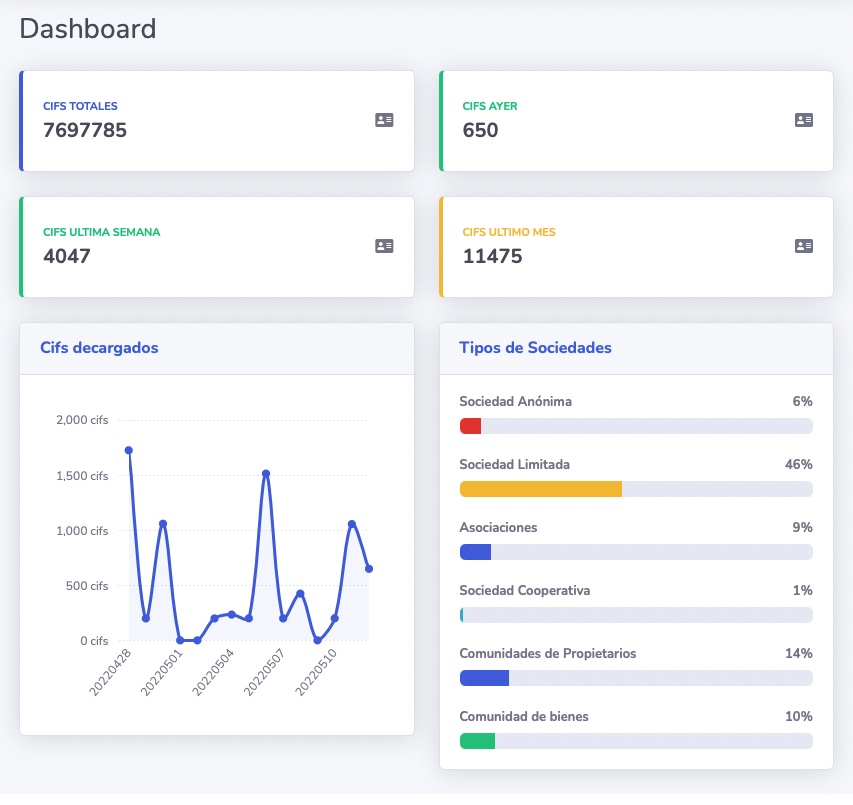Click the ID card icon in CIFS AYER
Viewport: 853px width, 805px height.
(x=803, y=120)
